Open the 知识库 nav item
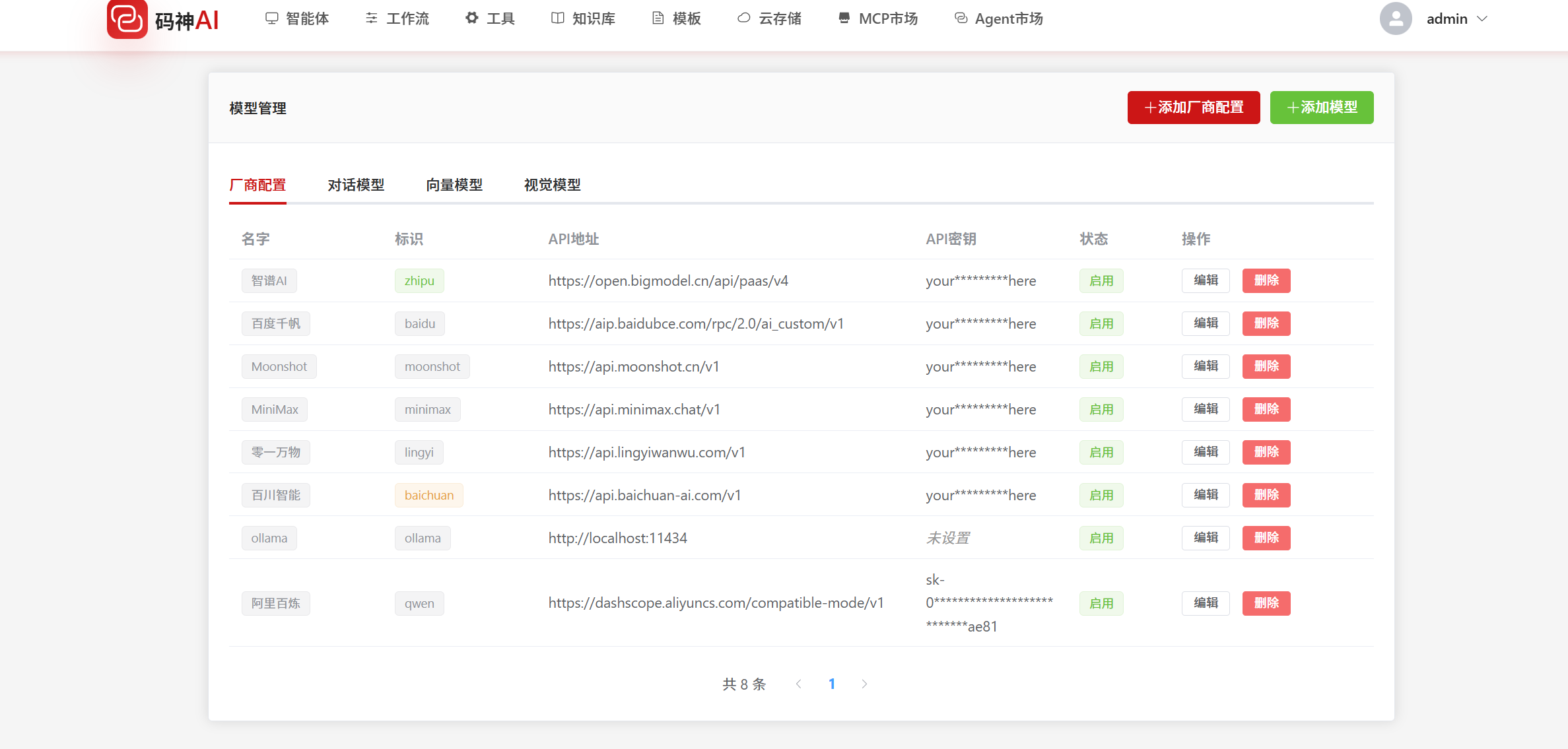This screenshot has height=749, width=1568. pyautogui.click(x=583, y=18)
